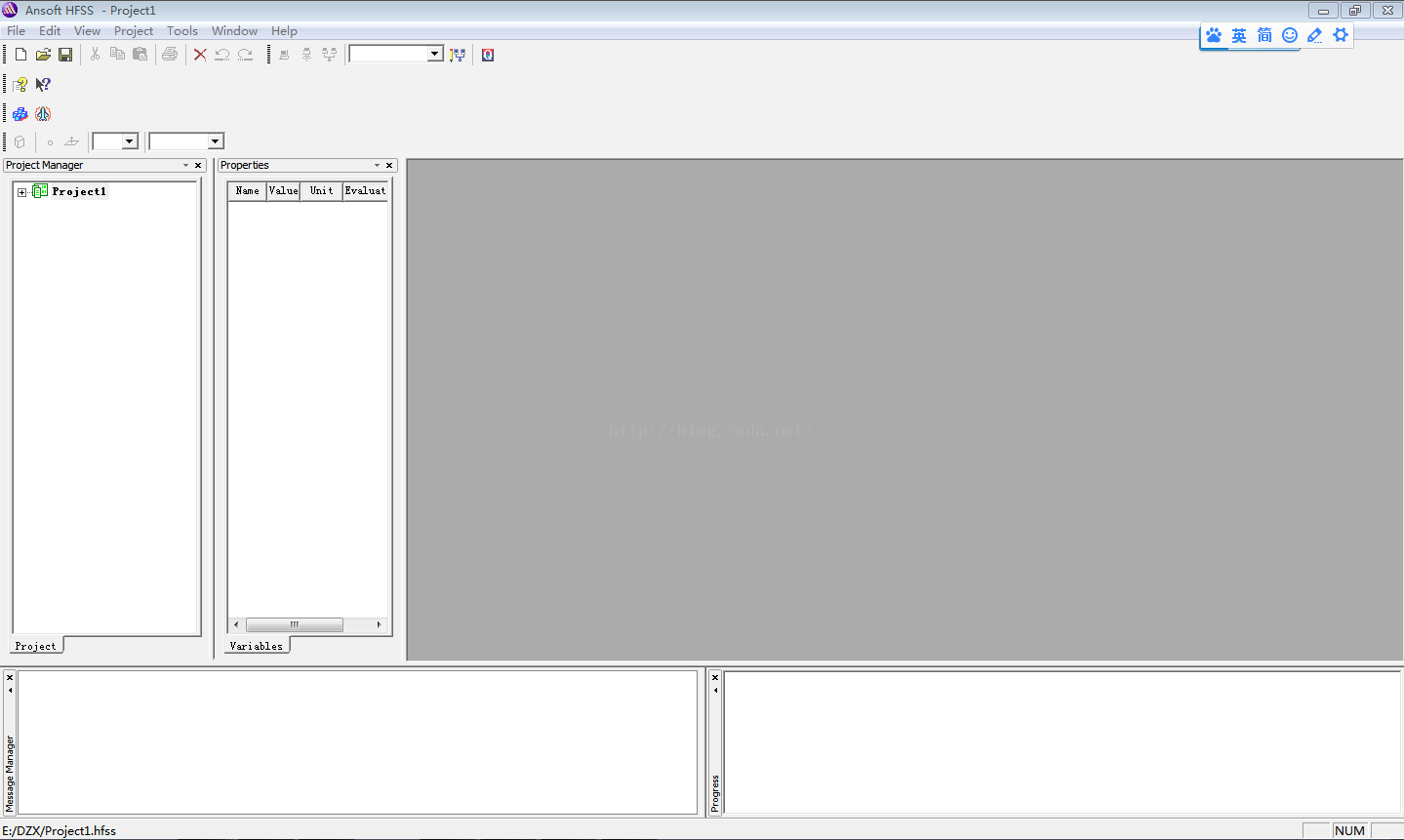Select Project1 in the project tree
This screenshot has height=840, width=1404.
click(79, 191)
